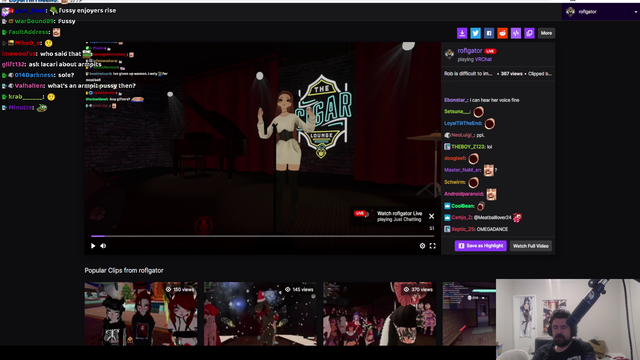Open popular clip with 370 views
640x360 pixels.
[x=379, y=314]
